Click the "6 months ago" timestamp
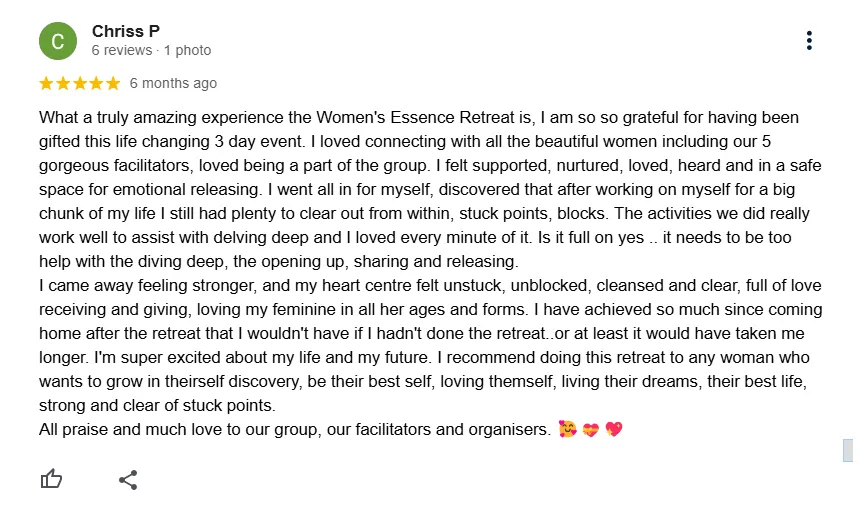 [x=173, y=83]
